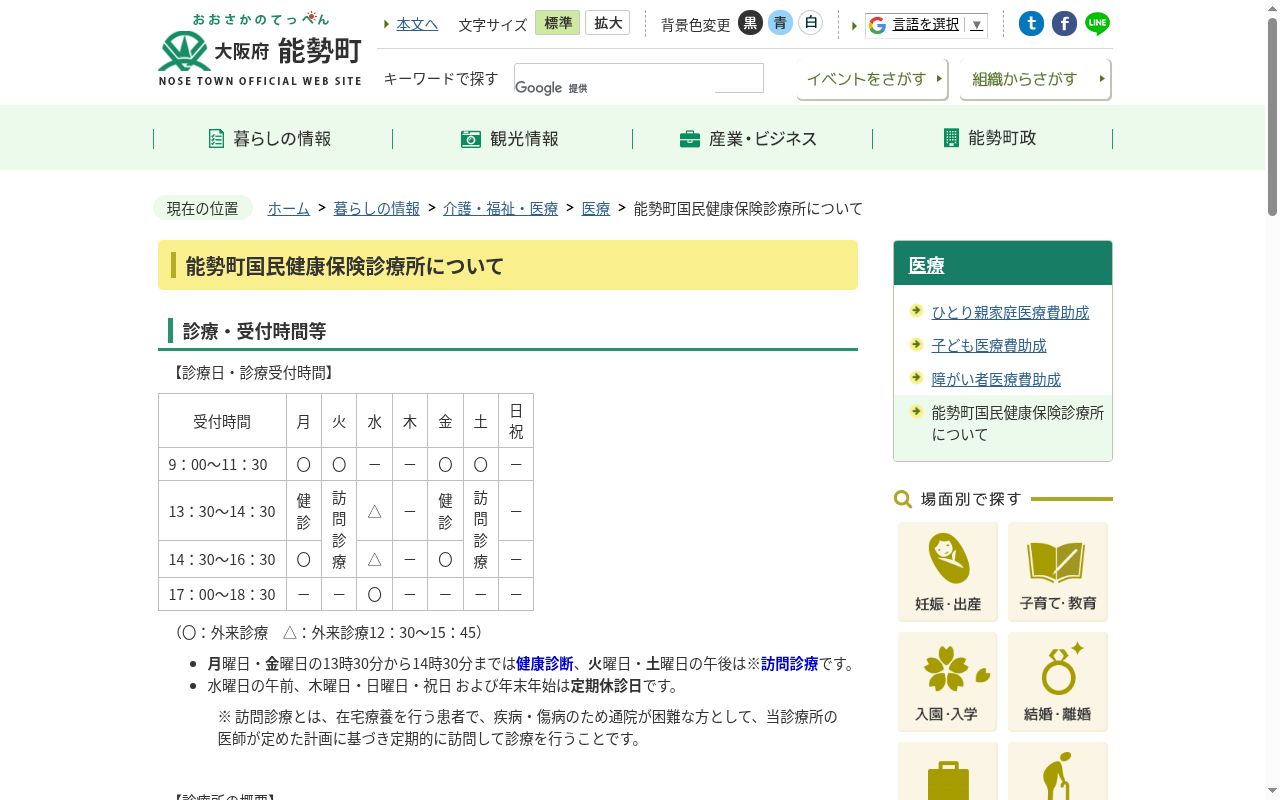The height and width of the screenshot is (800, 1280).
Task: Open 暮らしの情報 menu
Action: point(272,139)
